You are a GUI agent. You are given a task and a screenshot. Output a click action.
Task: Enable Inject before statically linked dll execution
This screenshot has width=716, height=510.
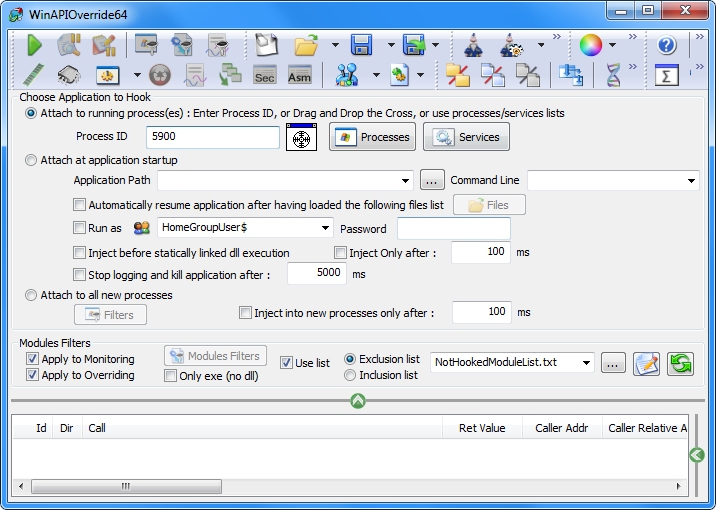click(79, 252)
